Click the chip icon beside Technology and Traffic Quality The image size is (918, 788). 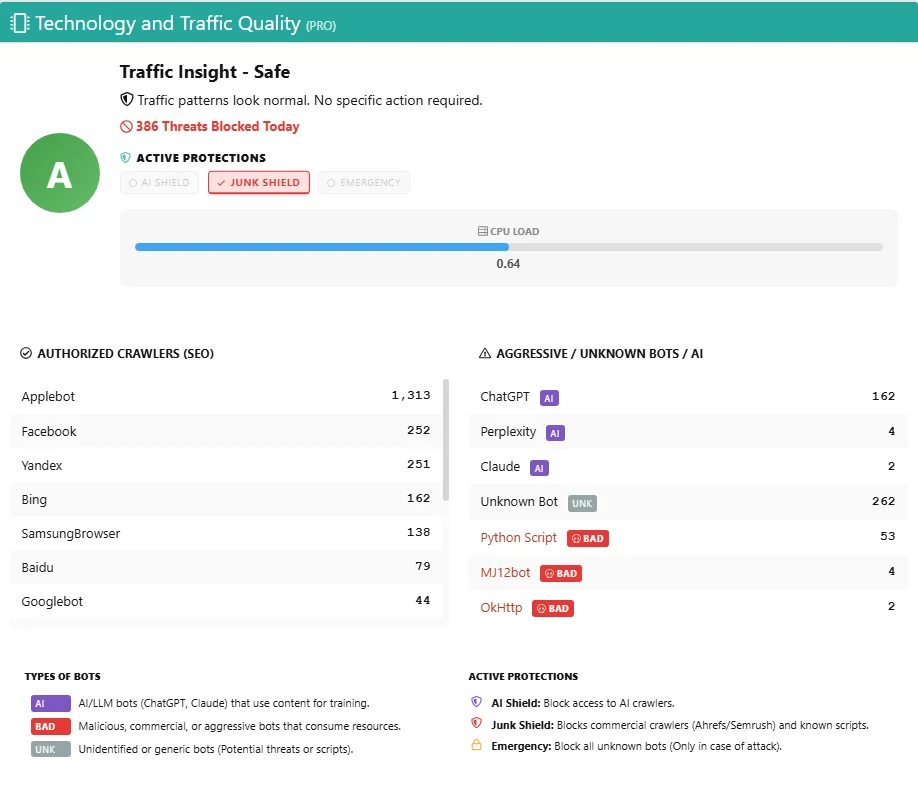[19, 22]
